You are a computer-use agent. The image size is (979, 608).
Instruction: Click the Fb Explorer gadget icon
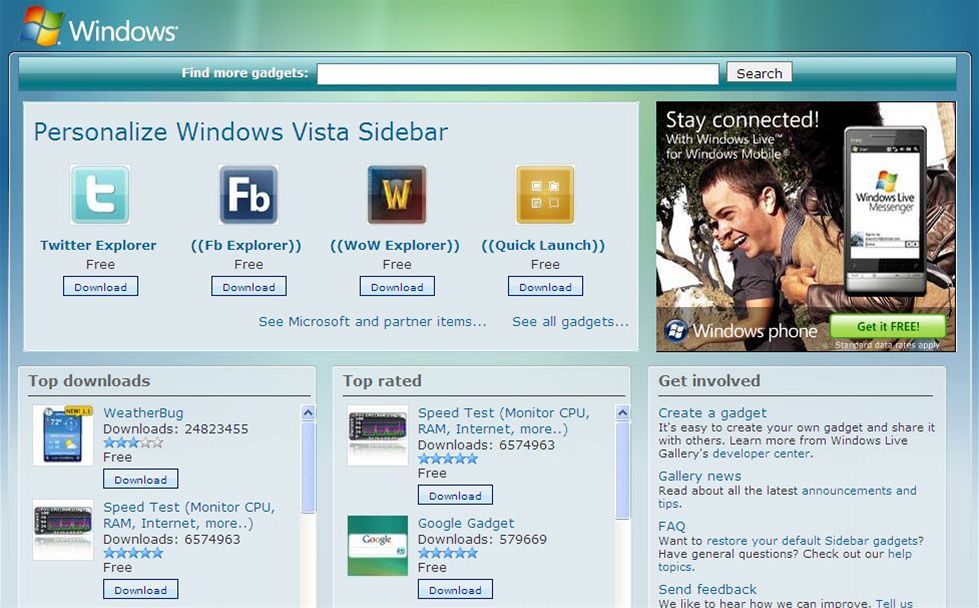pos(248,195)
